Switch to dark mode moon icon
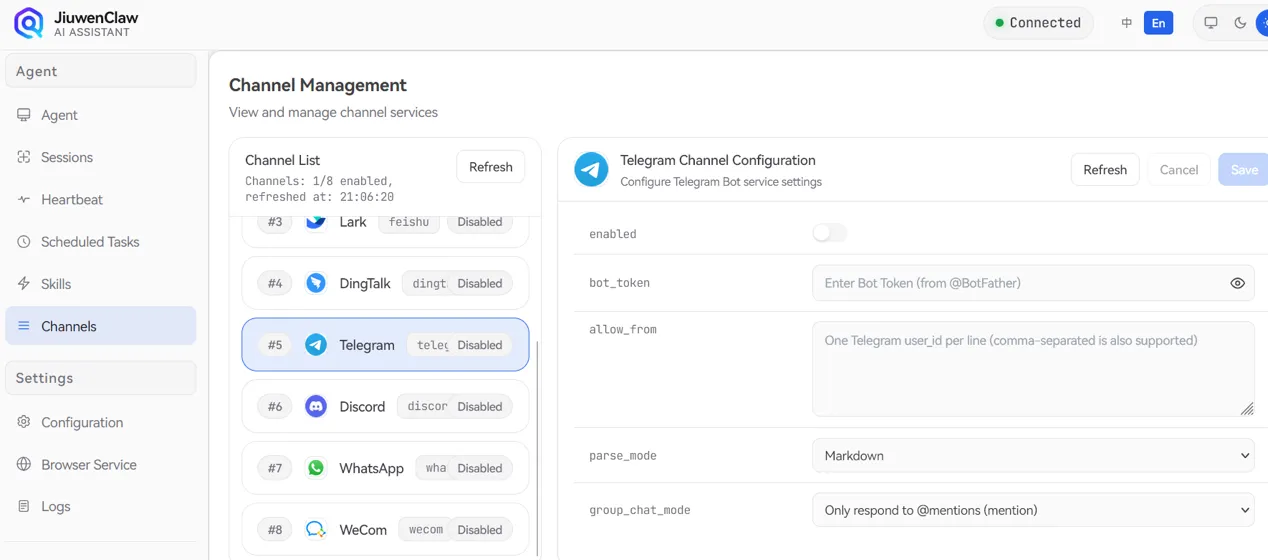Screen dimensions: 1268x560 coord(1240,23)
